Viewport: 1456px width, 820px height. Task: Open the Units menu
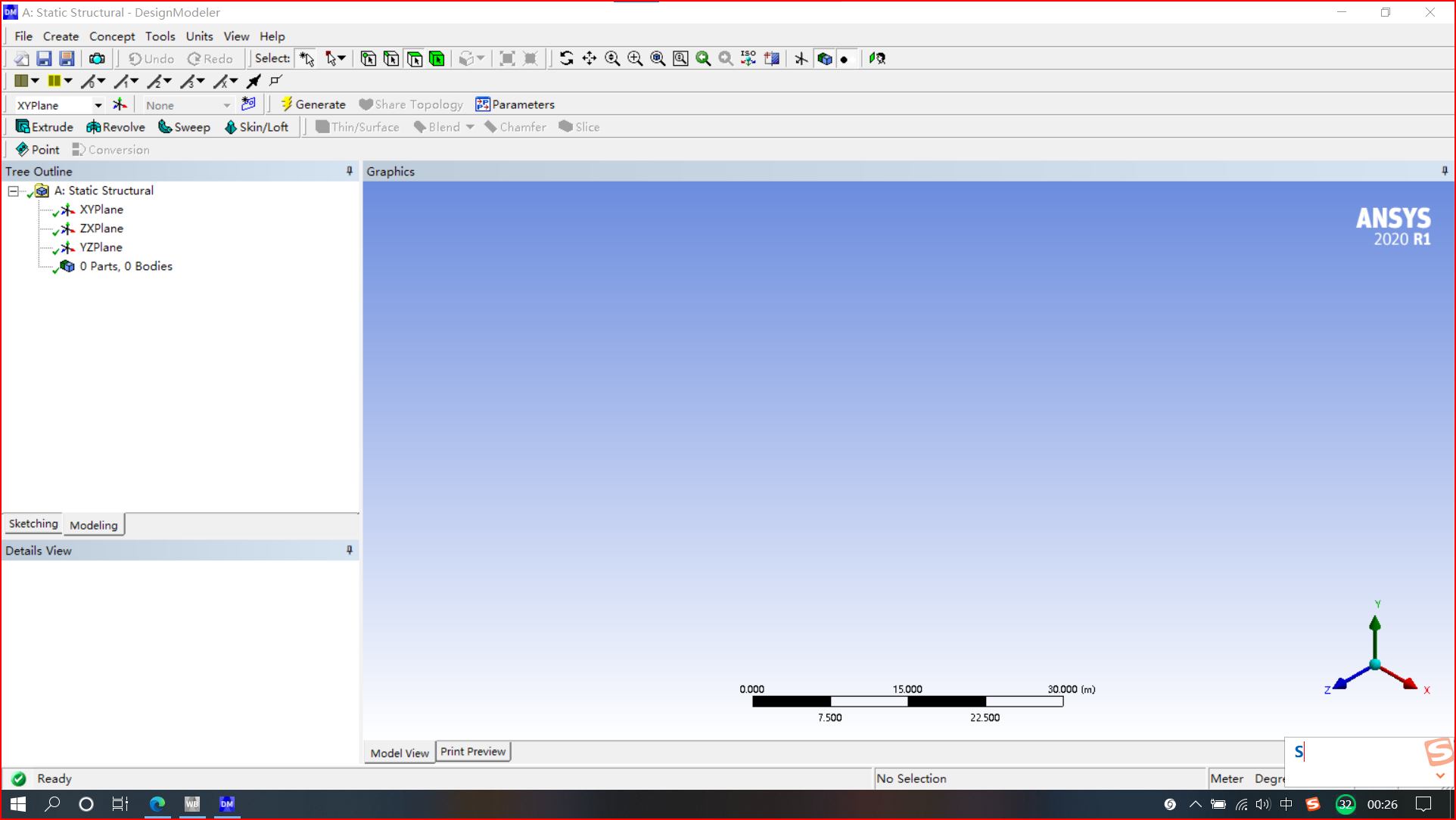pos(199,36)
